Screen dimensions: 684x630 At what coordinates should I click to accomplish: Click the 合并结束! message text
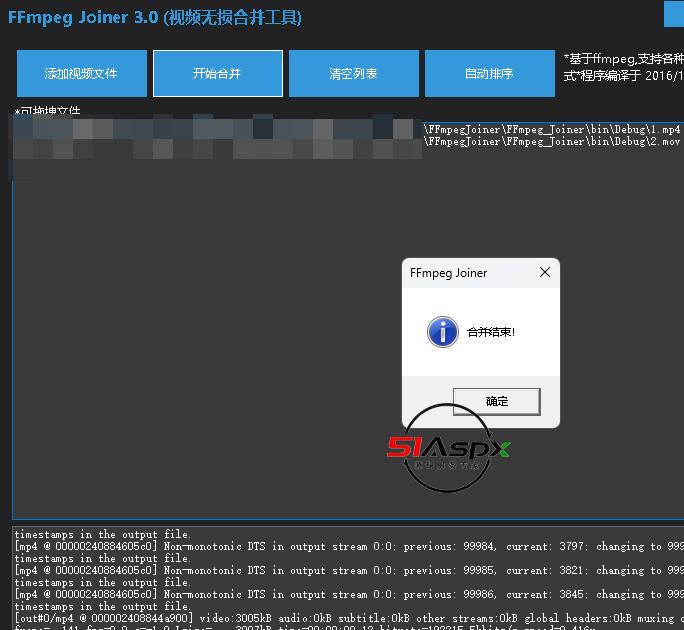491,332
